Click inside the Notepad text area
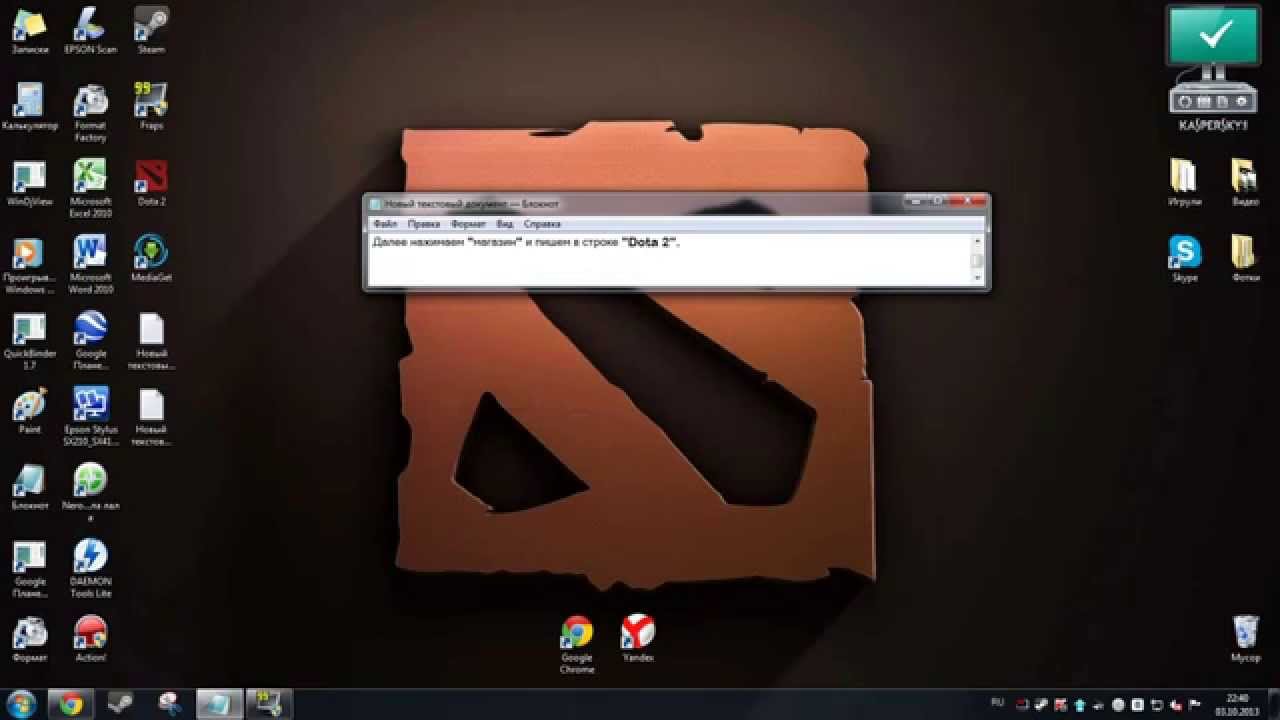The height and width of the screenshot is (720, 1280). coord(660,265)
